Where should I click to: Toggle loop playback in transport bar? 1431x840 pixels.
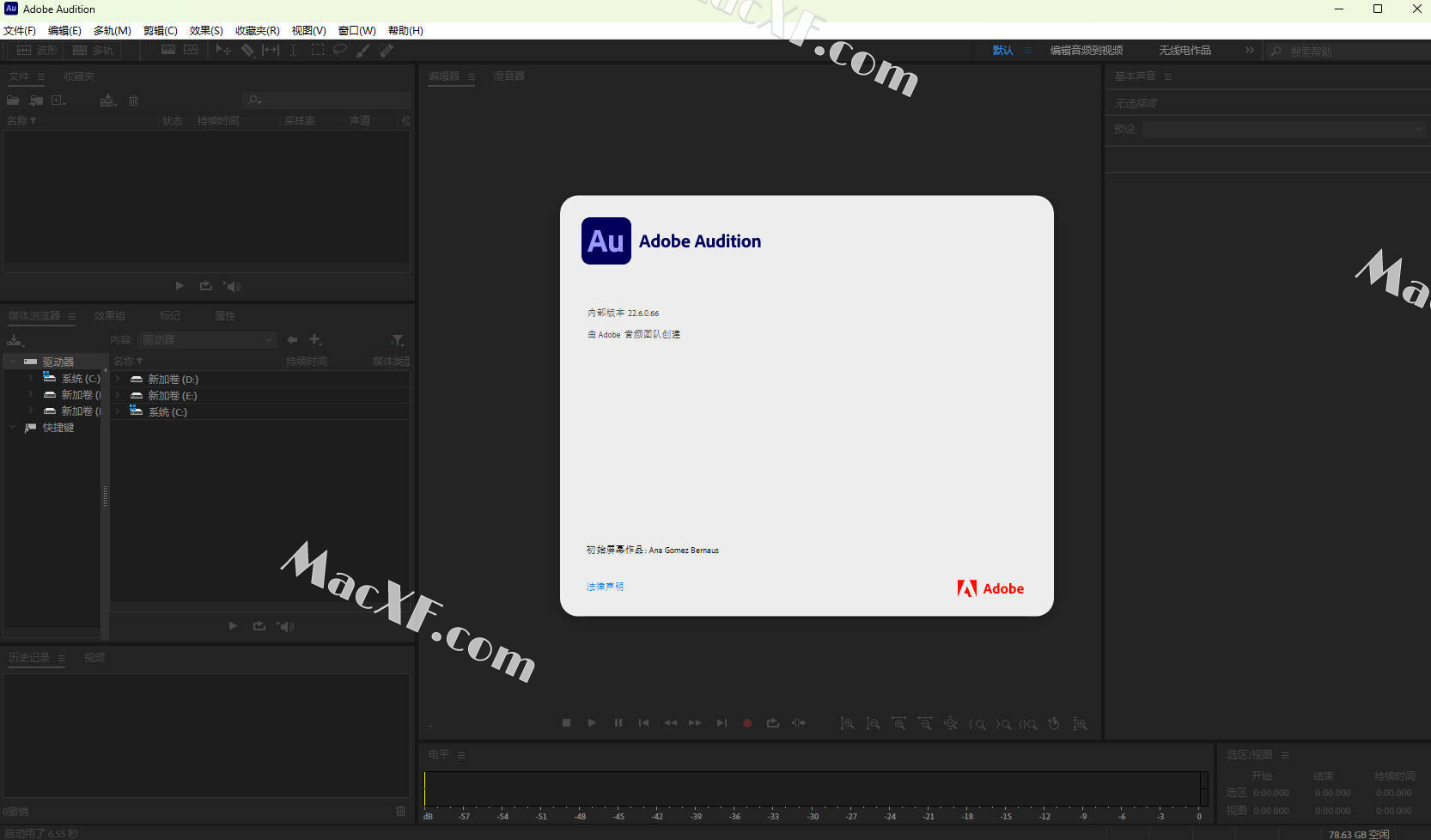(773, 723)
